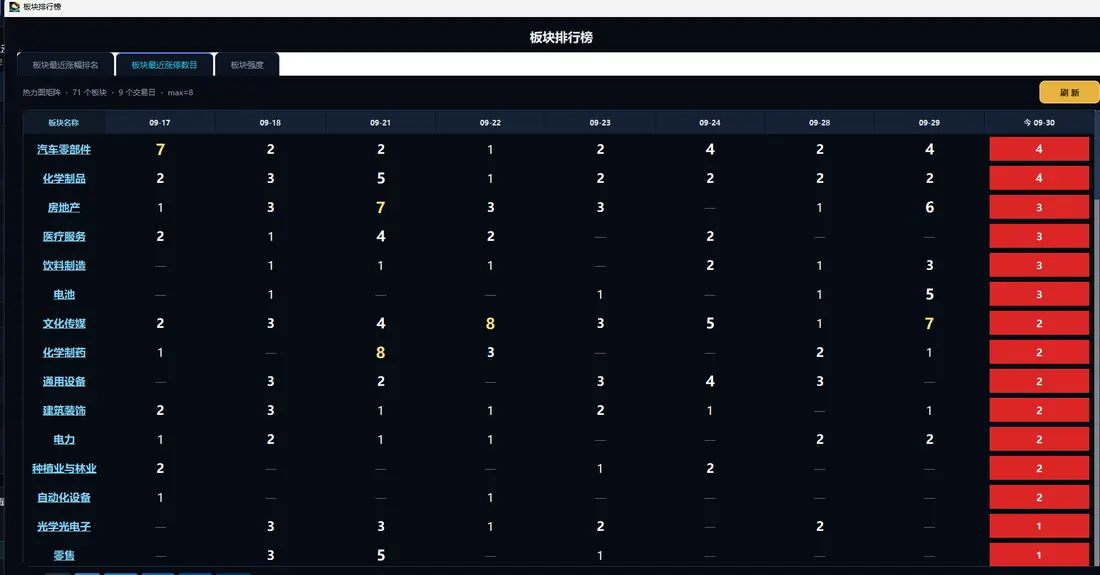
Task: Open the 光学光电子 sector link
Action: coord(64,526)
